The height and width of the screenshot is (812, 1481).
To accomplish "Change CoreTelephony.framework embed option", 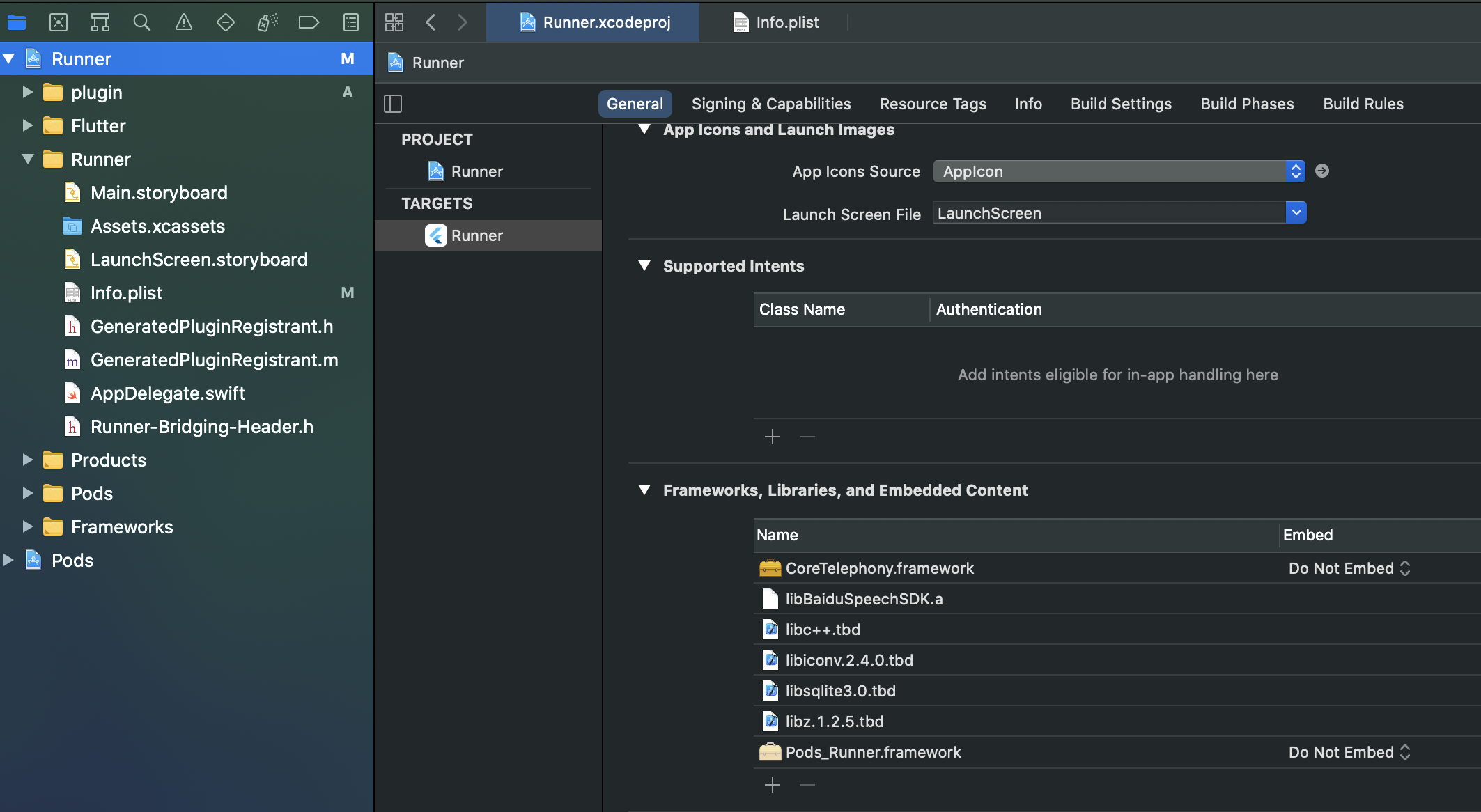I will [1349, 568].
